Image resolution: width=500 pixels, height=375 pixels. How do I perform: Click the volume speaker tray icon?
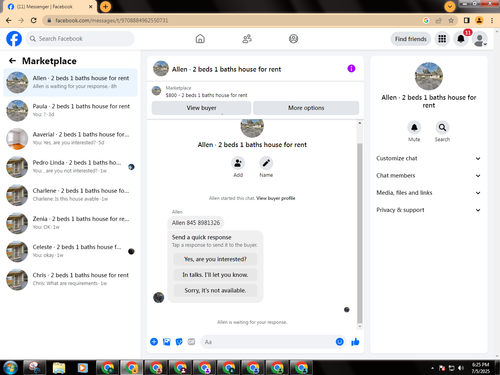pyautogui.click(x=461, y=368)
